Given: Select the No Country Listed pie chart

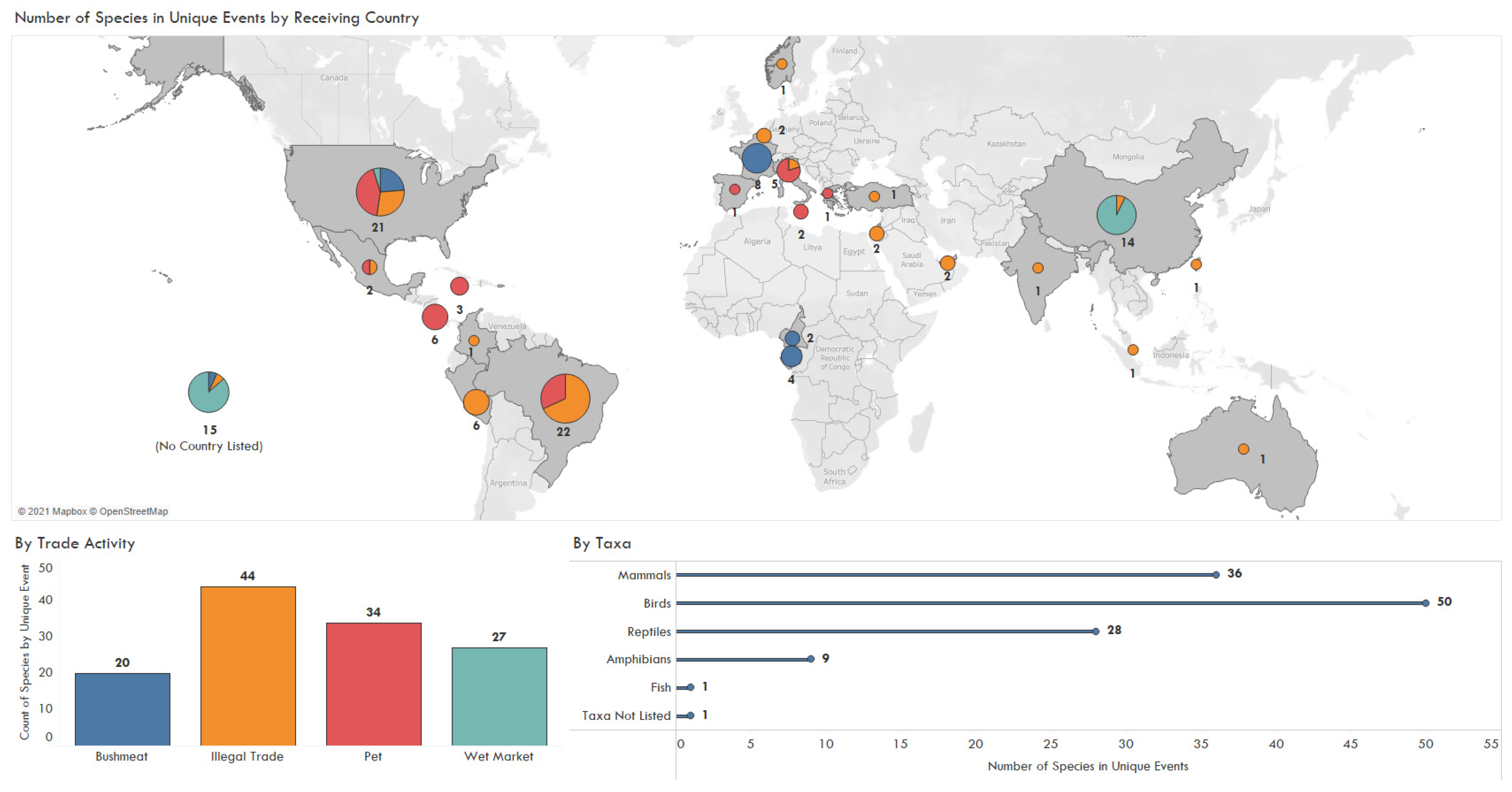Looking at the screenshot, I should click(x=208, y=392).
